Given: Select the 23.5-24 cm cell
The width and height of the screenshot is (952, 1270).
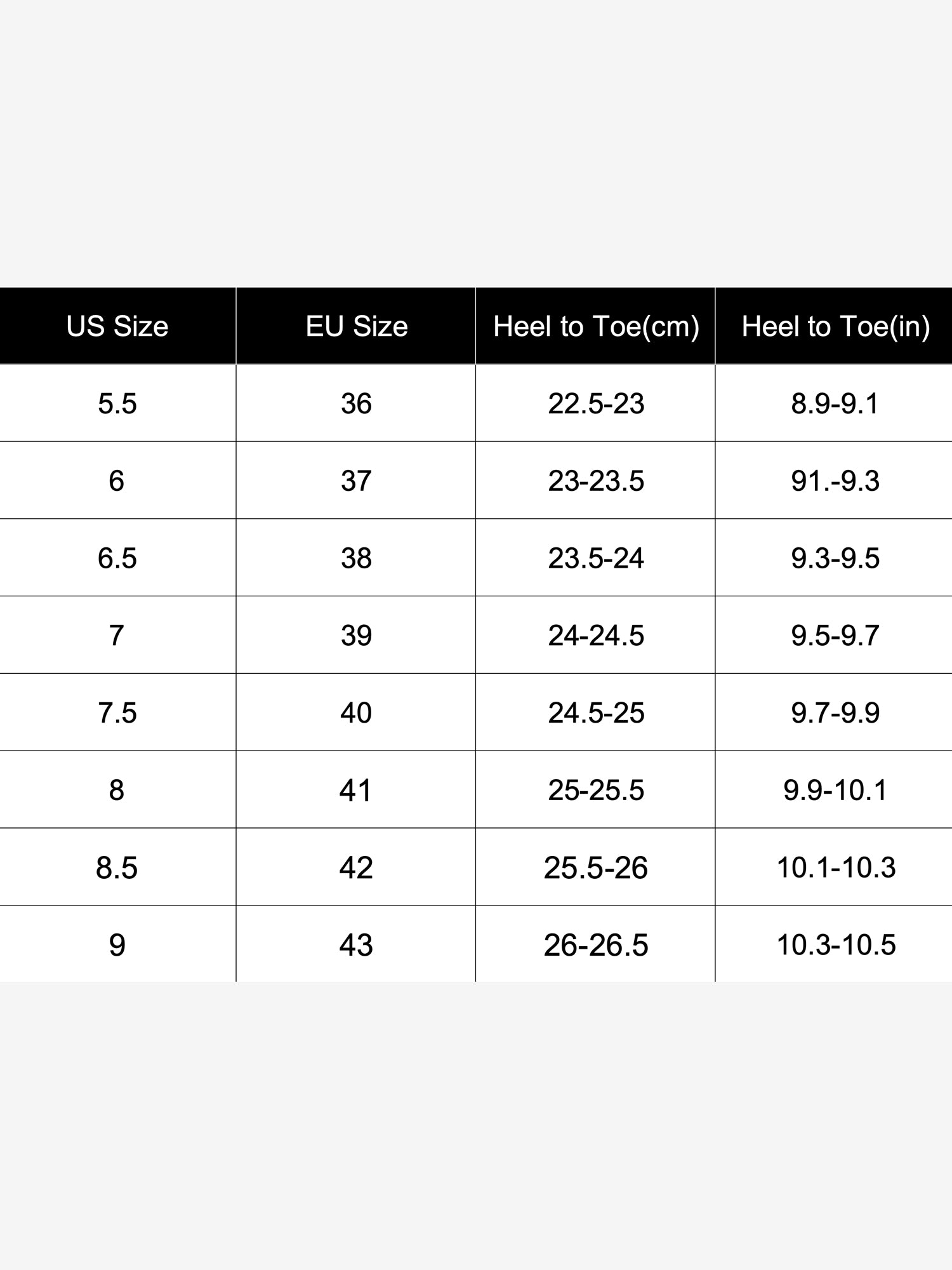Looking at the screenshot, I should click(x=596, y=558).
